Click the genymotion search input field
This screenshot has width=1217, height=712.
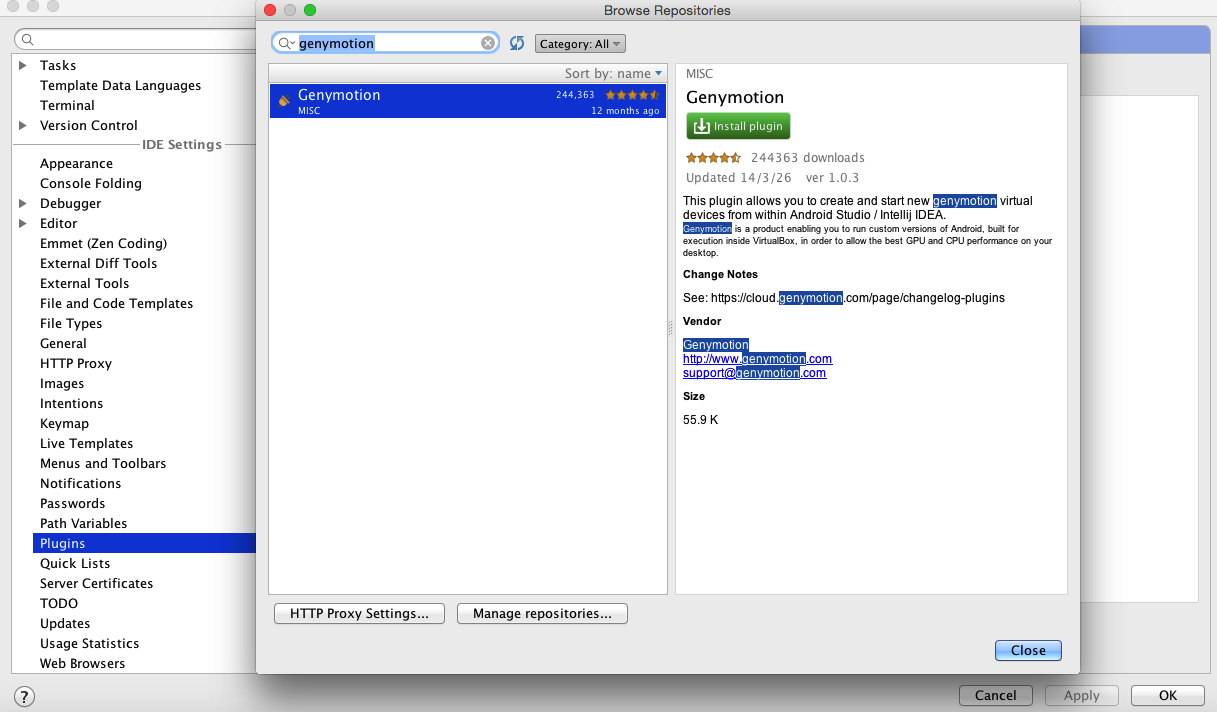[388, 43]
